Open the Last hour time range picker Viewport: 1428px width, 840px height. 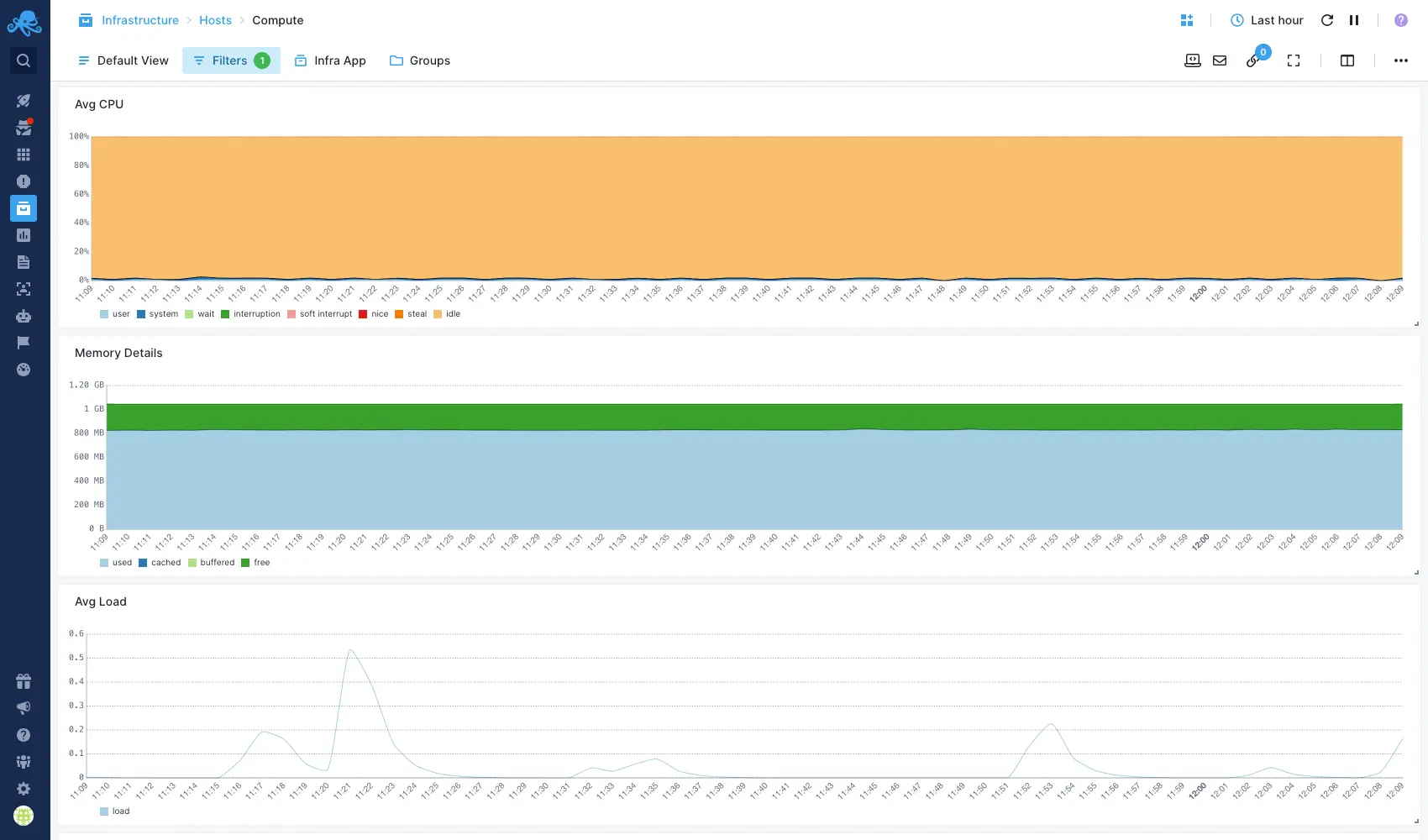tap(1267, 20)
